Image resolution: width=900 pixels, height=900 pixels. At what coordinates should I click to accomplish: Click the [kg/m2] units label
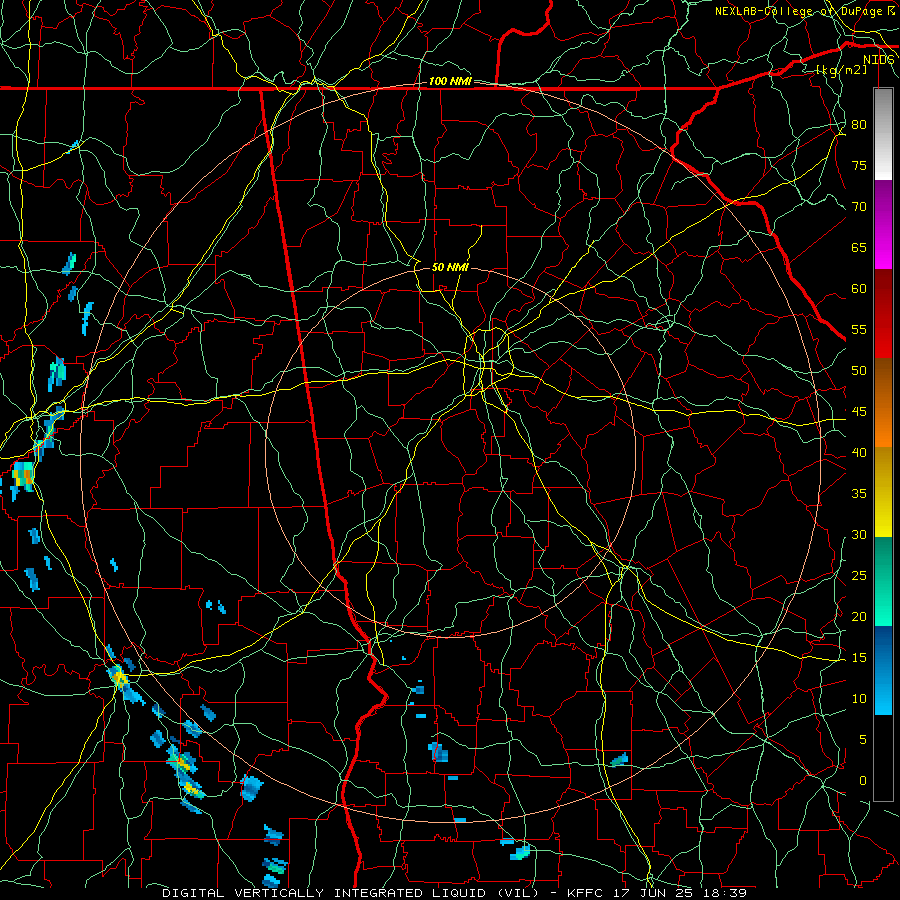click(841, 70)
